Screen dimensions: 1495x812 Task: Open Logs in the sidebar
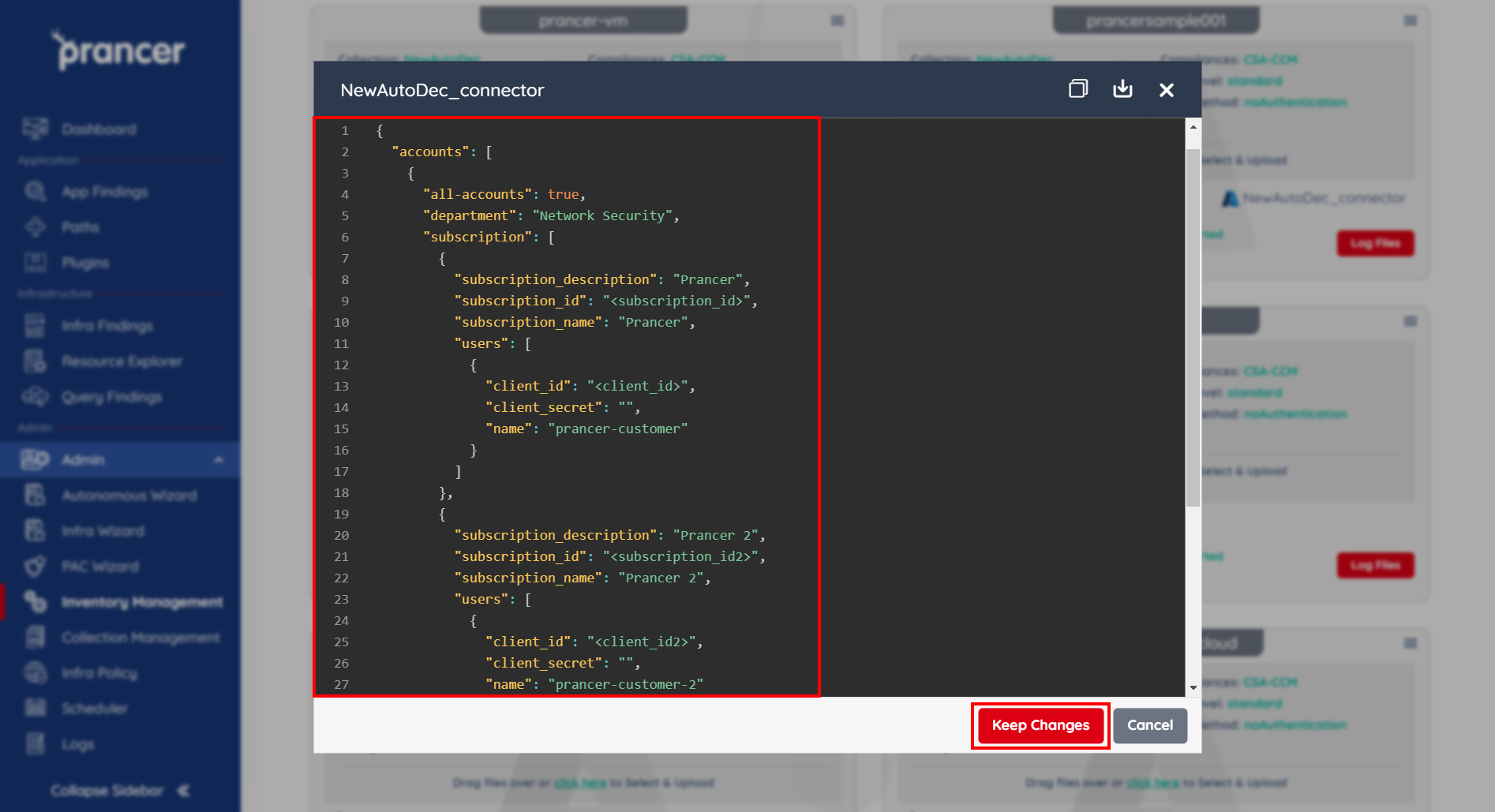pos(77,744)
